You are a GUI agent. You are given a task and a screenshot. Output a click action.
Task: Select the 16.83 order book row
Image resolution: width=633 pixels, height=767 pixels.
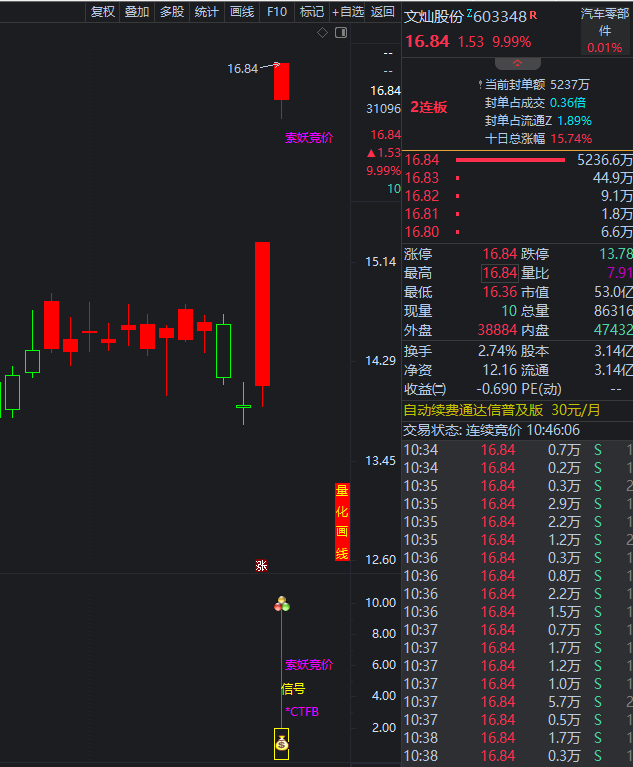coord(518,178)
